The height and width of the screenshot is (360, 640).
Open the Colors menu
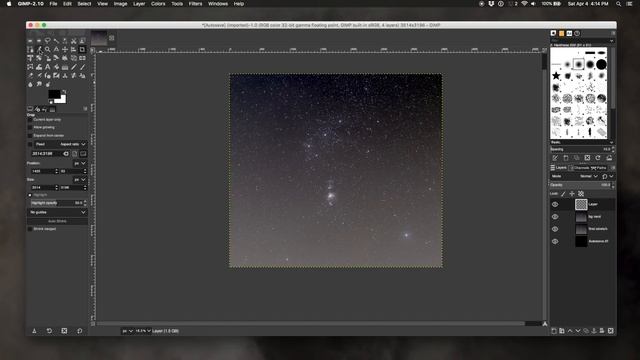158,4
